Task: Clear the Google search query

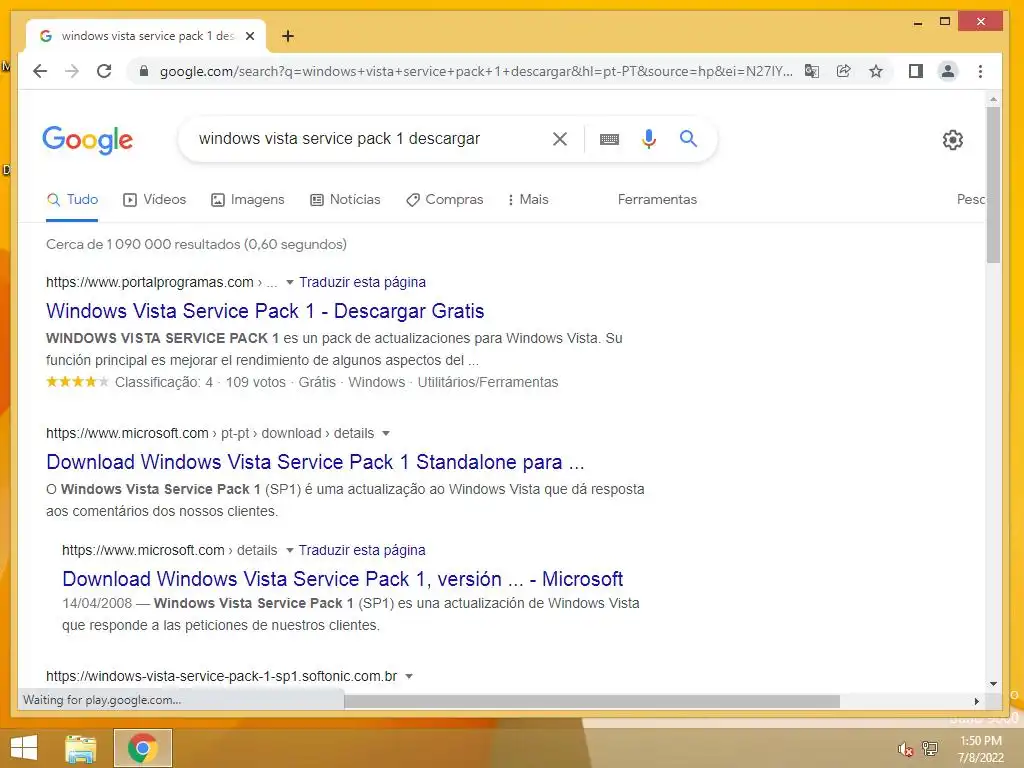Action: (x=560, y=138)
